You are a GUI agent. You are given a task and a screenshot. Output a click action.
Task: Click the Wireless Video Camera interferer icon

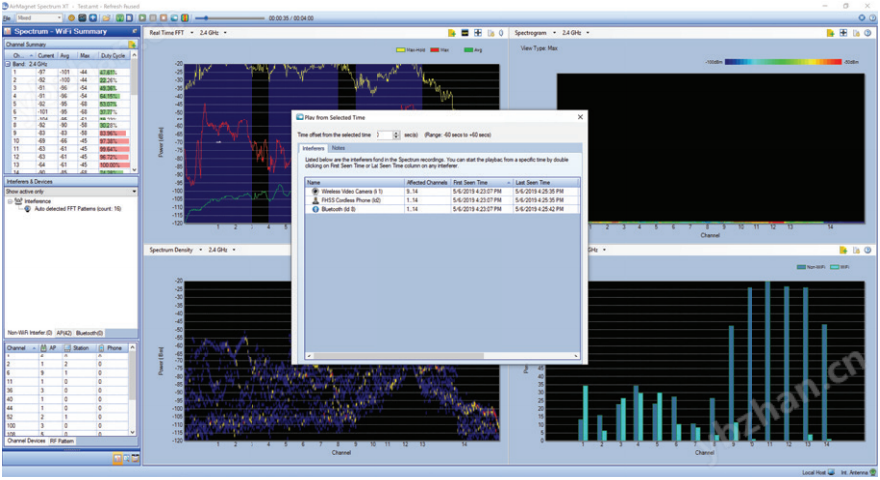pyautogui.click(x=316, y=191)
